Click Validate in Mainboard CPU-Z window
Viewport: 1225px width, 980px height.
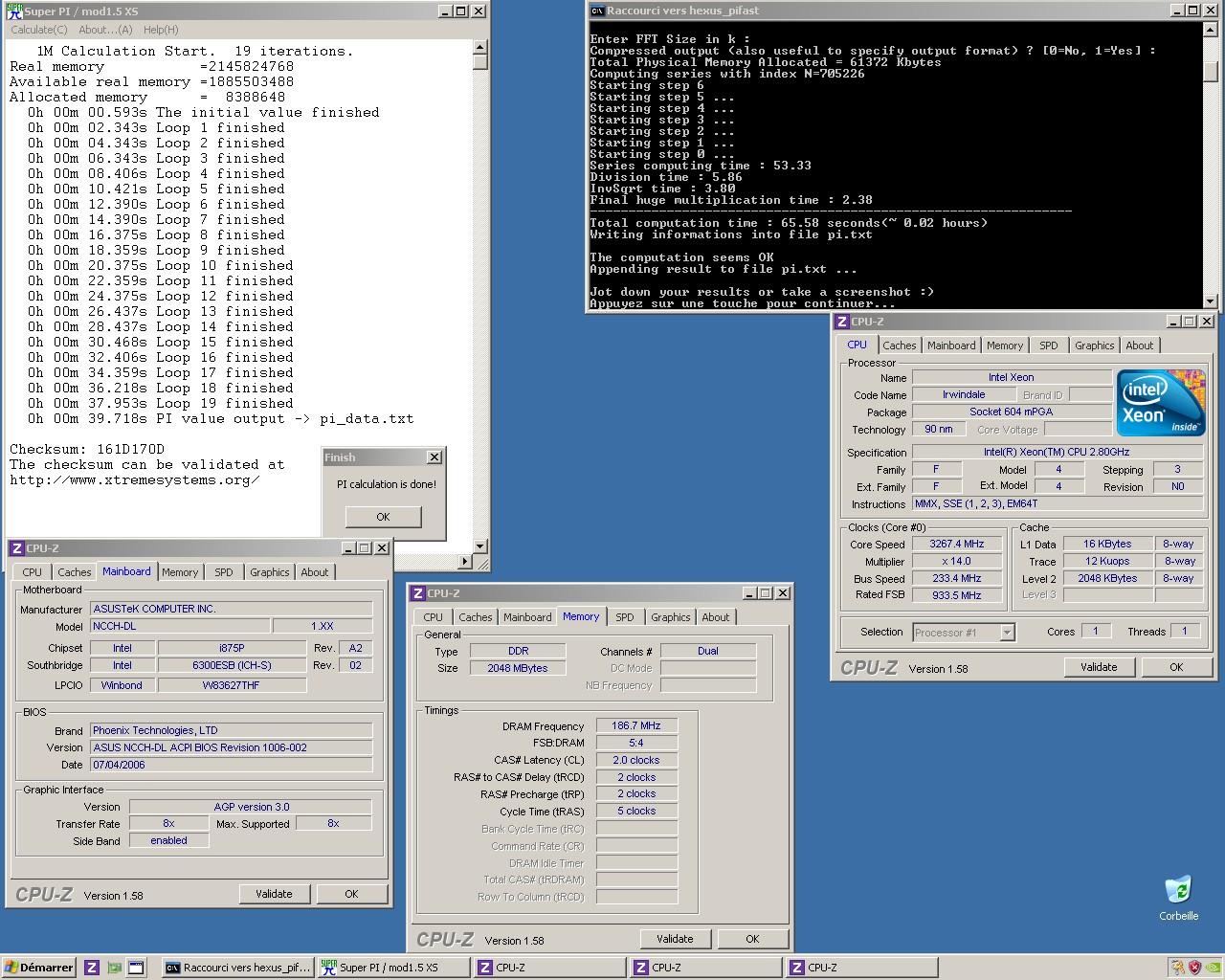pos(274,894)
